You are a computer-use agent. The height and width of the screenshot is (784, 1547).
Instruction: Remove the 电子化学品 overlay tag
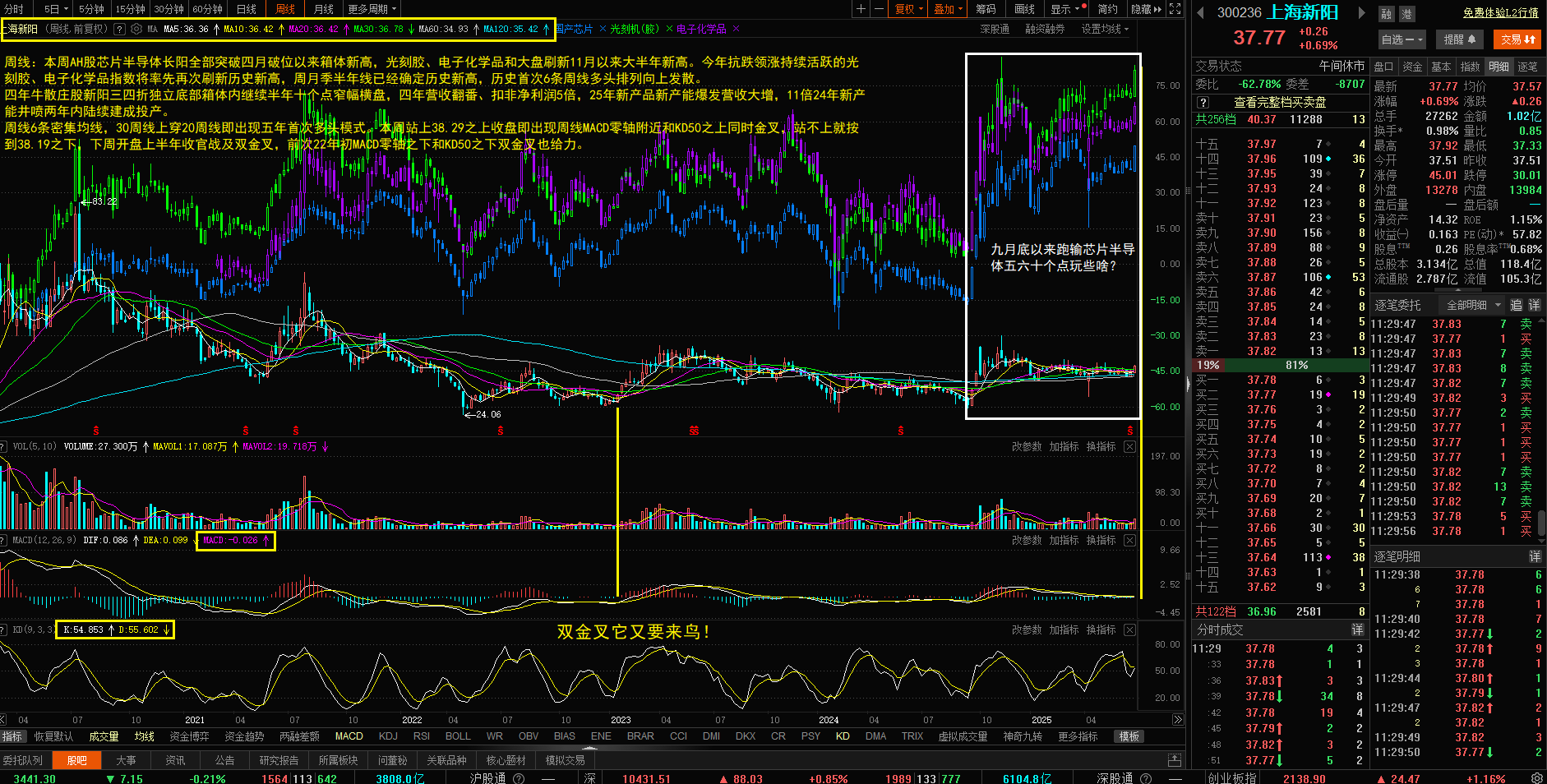click(x=736, y=29)
